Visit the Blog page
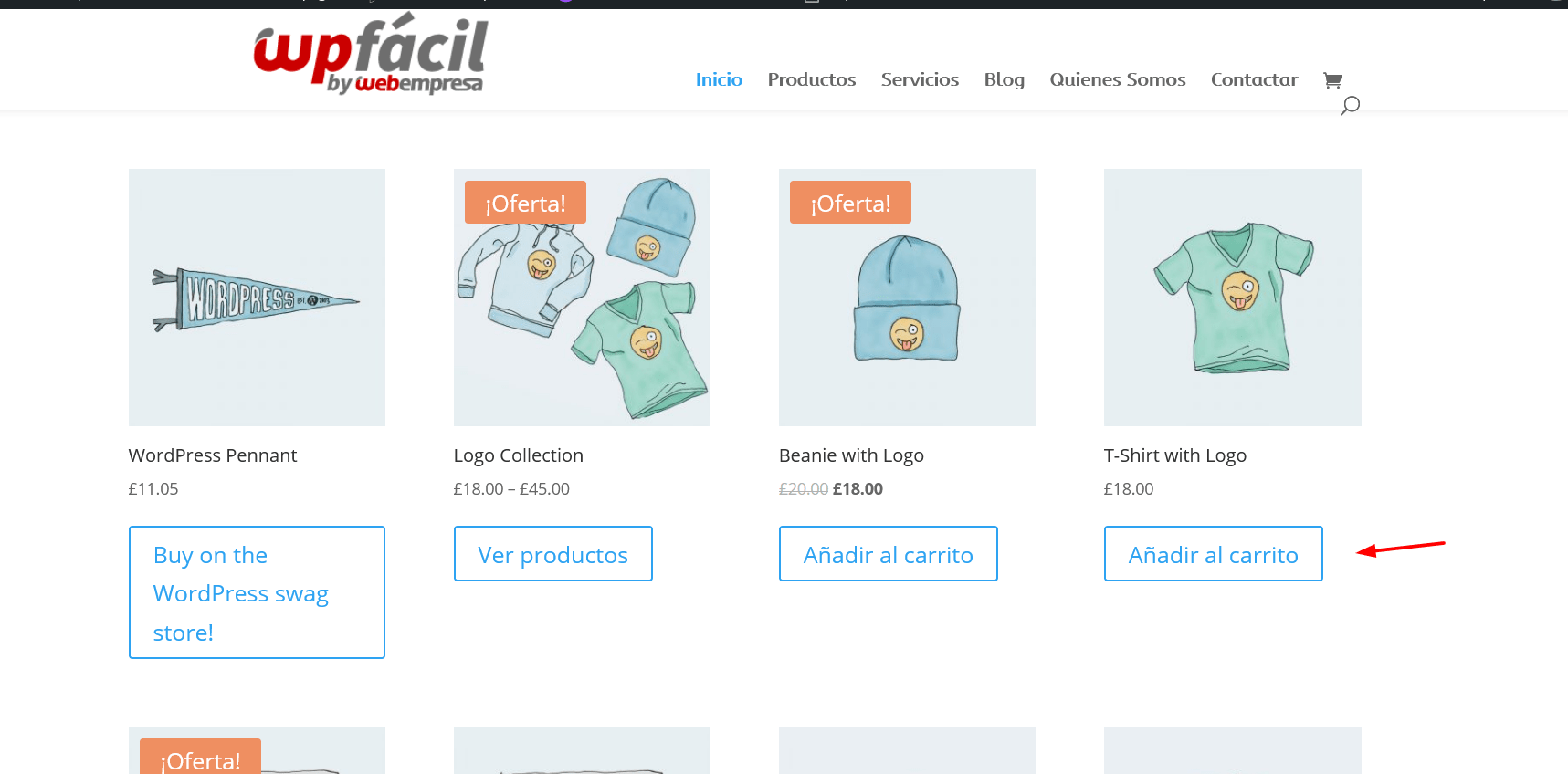This screenshot has height=774, width=1568. click(1005, 79)
